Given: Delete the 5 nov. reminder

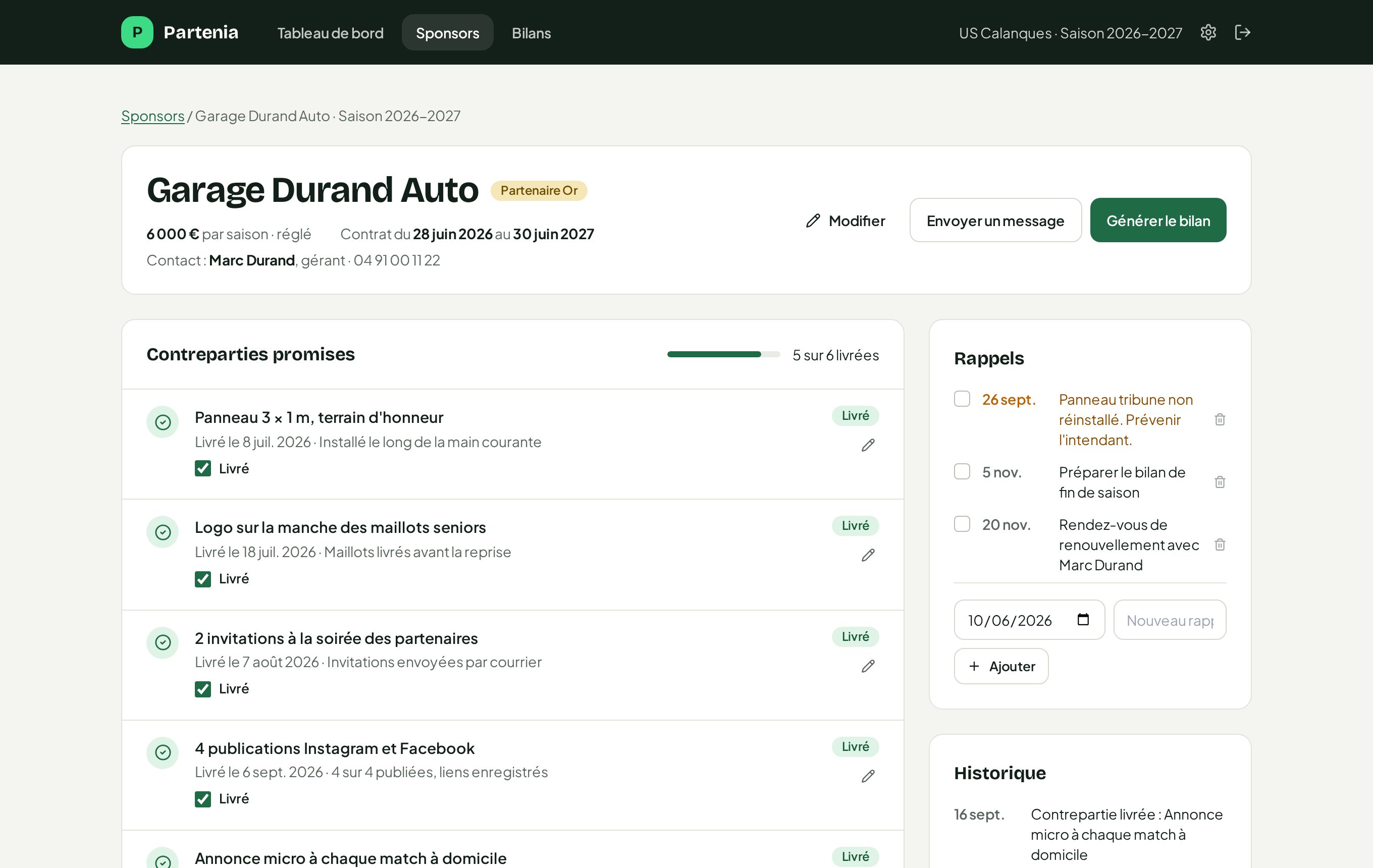Looking at the screenshot, I should [1220, 482].
